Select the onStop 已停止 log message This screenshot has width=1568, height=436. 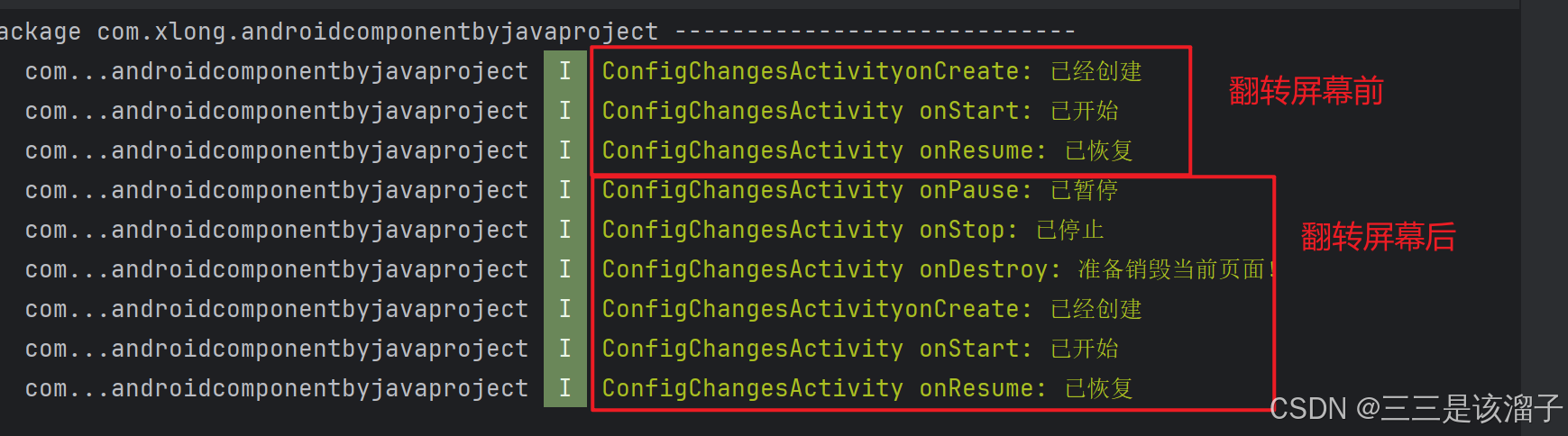[853, 230]
